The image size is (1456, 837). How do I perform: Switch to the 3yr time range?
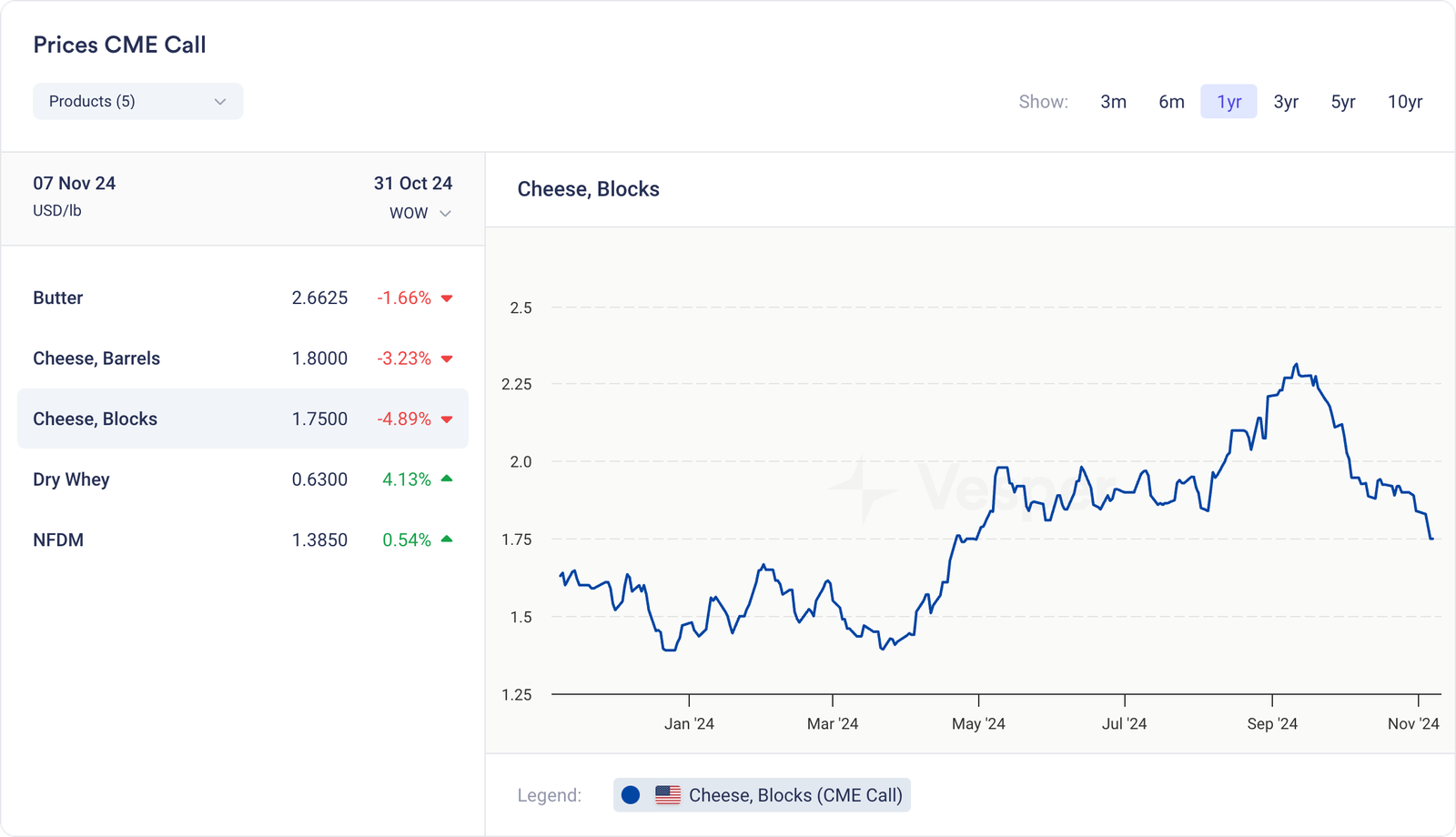pyautogui.click(x=1286, y=102)
